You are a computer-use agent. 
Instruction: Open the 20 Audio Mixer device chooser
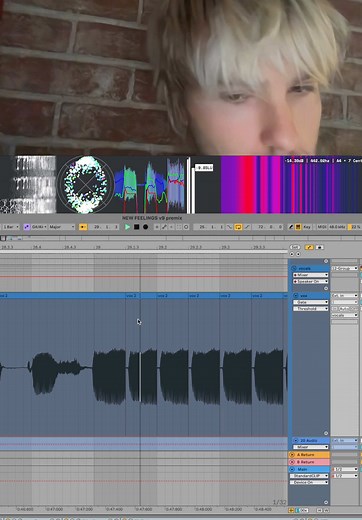point(310,447)
